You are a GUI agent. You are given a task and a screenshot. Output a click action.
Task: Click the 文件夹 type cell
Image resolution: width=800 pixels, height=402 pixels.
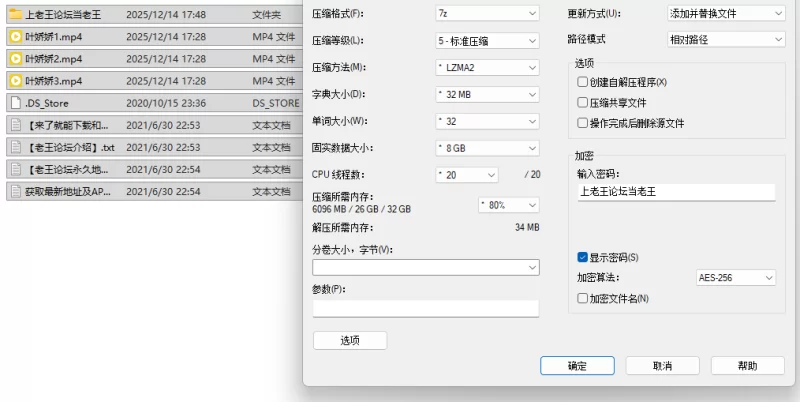tap(267, 15)
